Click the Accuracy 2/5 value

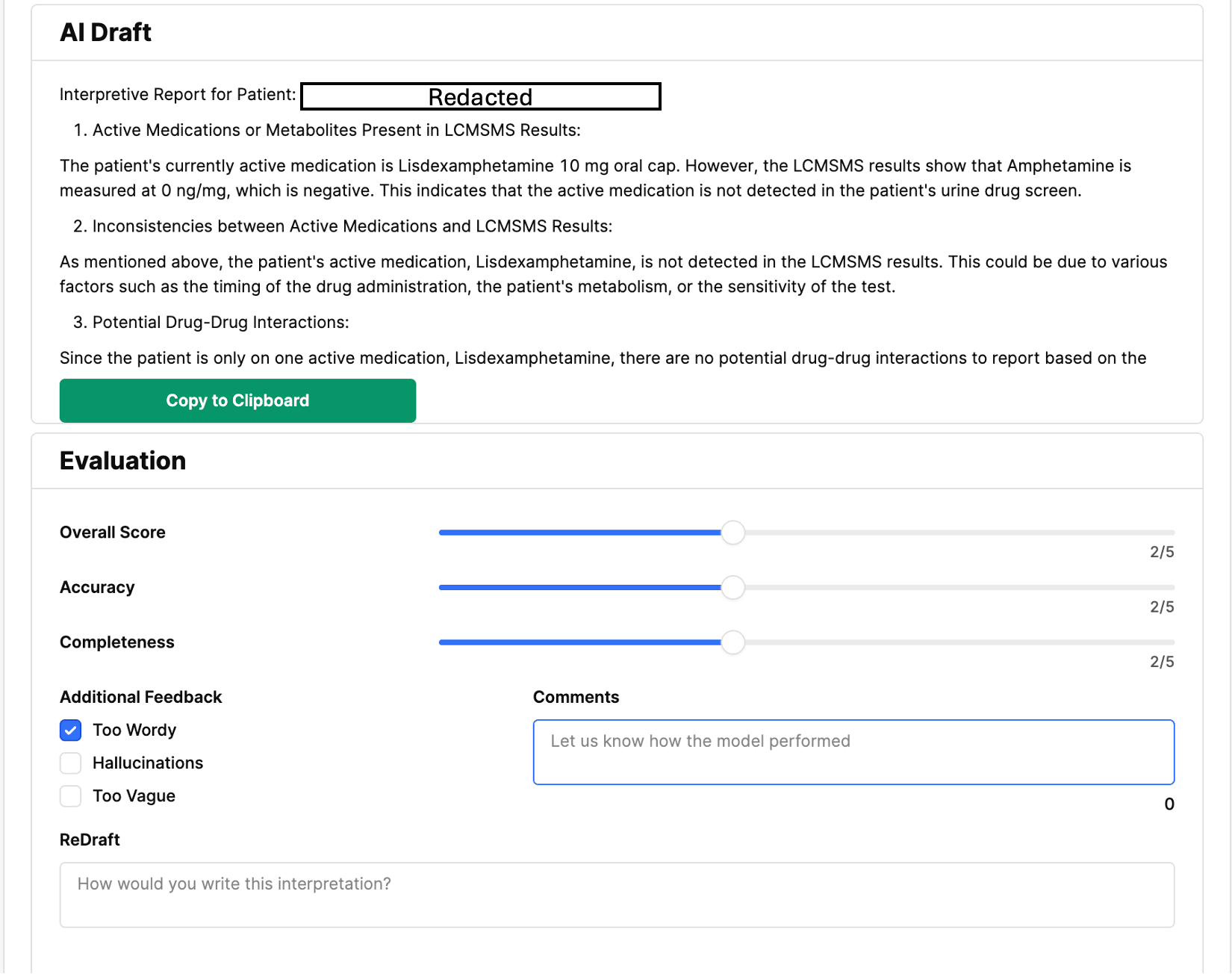[x=1161, y=607]
